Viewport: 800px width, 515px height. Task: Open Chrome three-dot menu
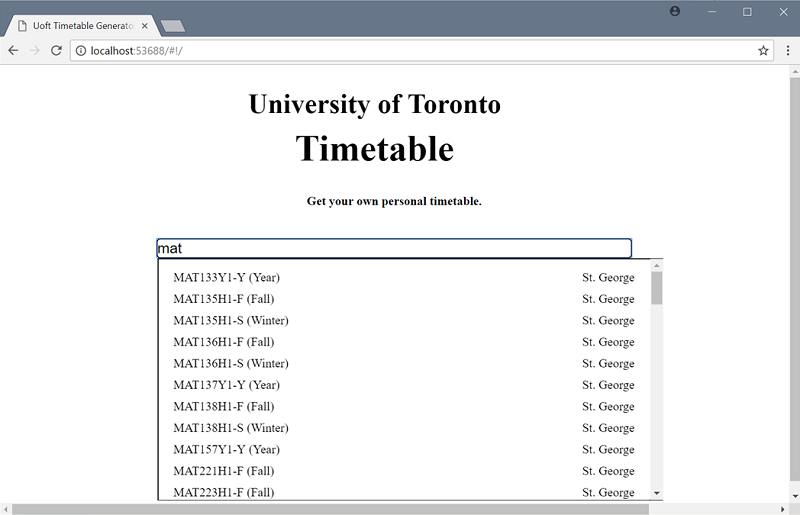(x=788, y=51)
